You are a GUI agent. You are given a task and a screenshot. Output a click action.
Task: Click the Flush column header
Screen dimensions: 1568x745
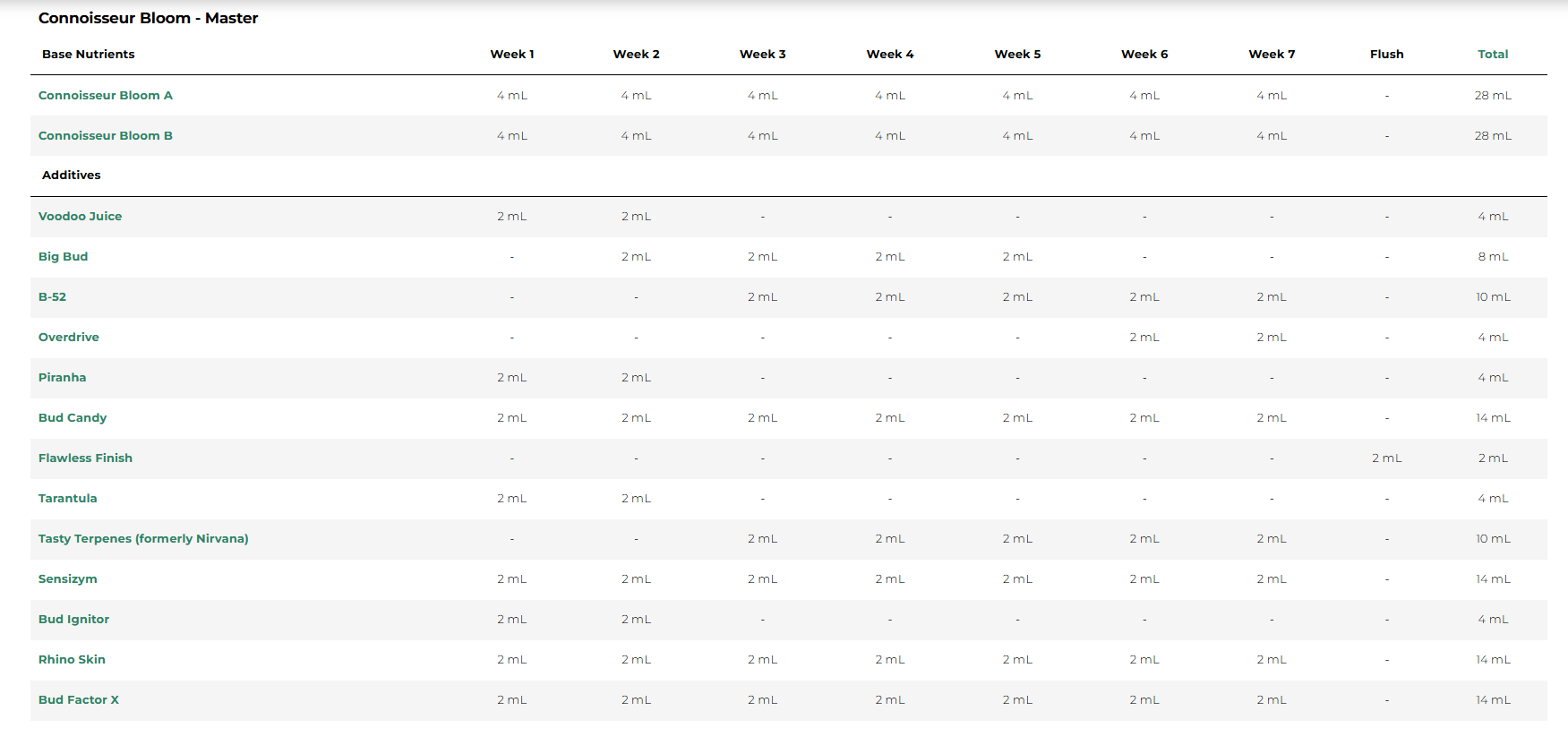point(1386,55)
